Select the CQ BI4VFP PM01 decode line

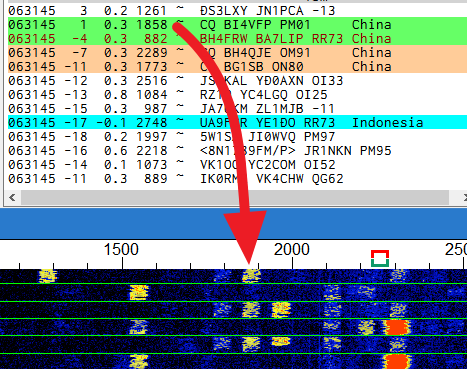click(x=237, y=25)
